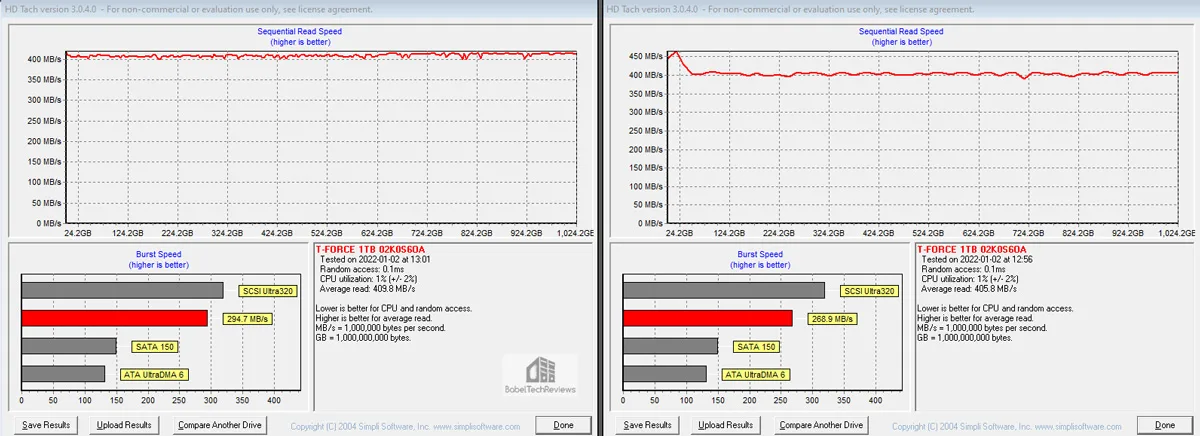
Task: Click Save Results in right window
Action: tap(647, 425)
